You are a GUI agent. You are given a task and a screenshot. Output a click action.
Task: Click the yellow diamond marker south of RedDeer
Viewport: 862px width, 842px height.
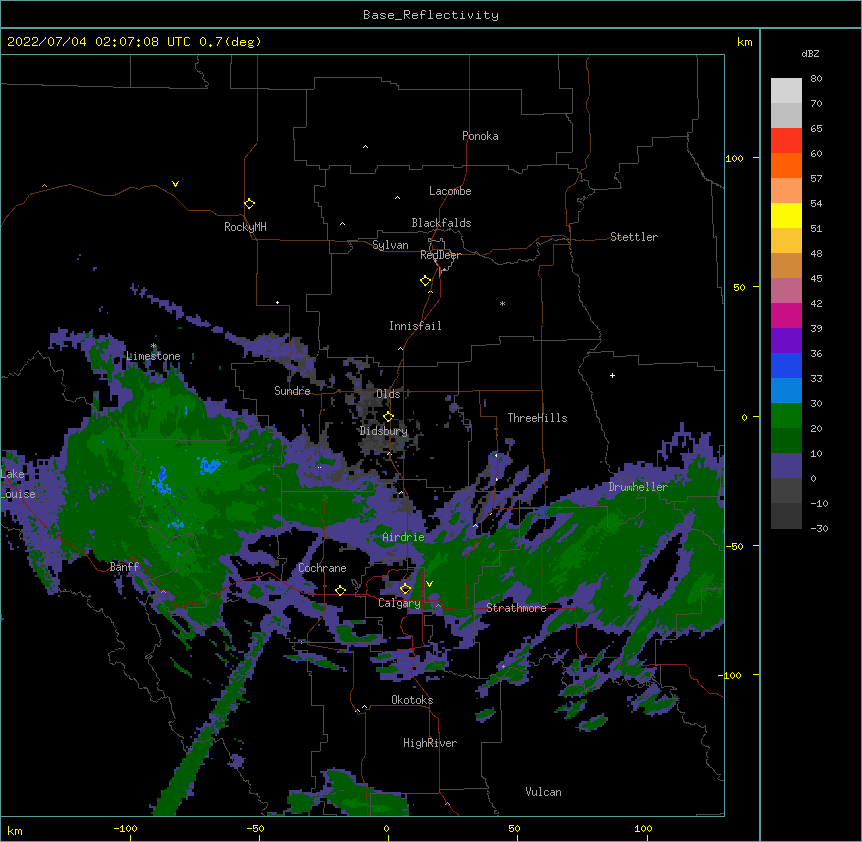(425, 281)
